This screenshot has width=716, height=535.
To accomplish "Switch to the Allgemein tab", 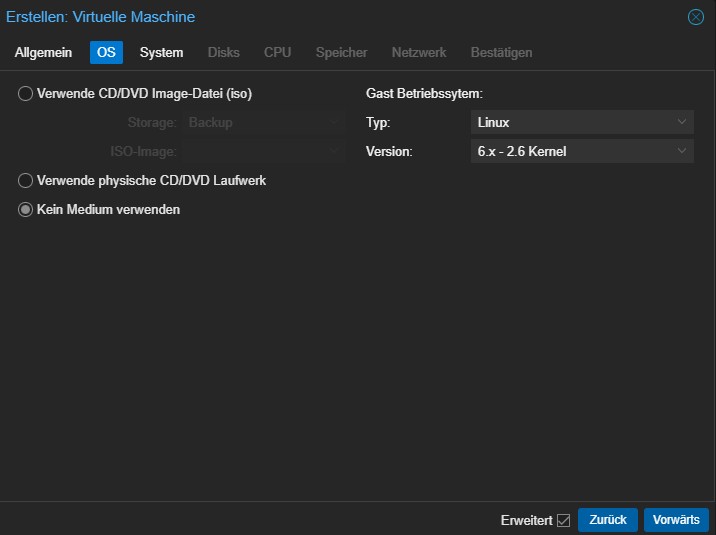I will coord(43,52).
